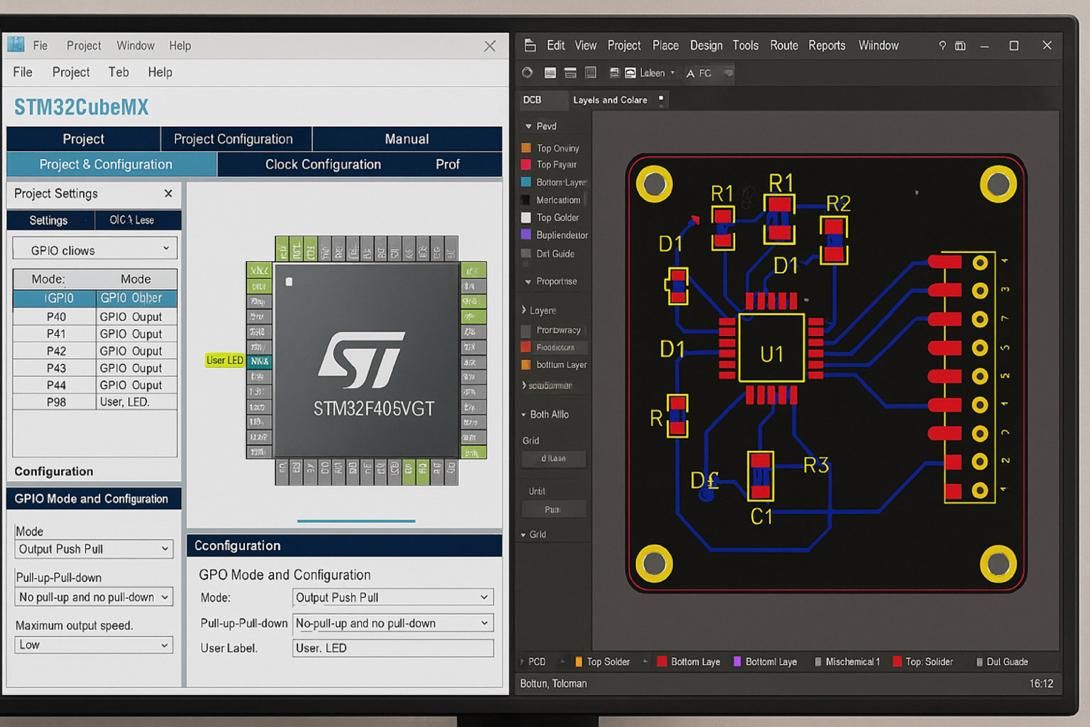Select the A FC text tool

coord(699,73)
